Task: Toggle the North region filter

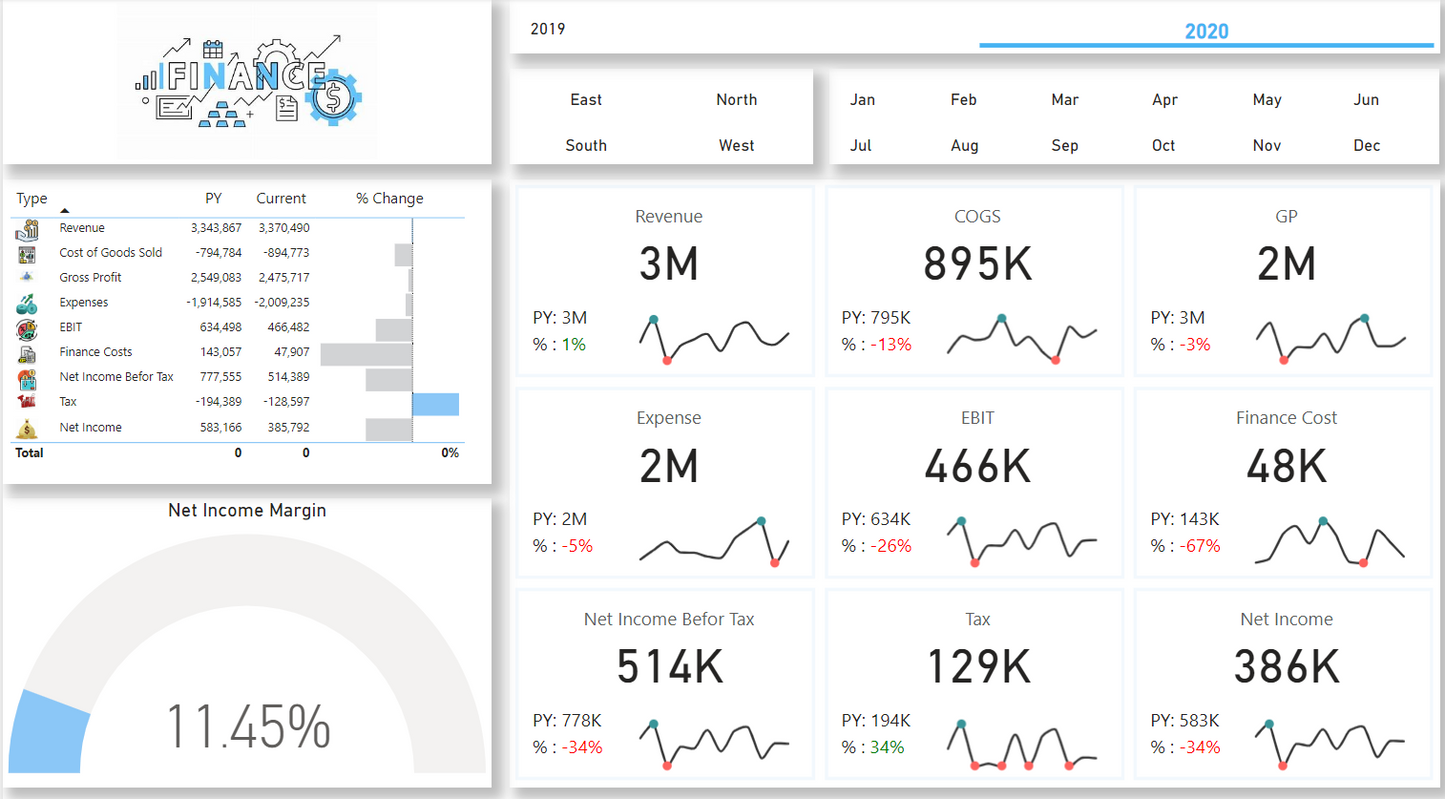Action: (x=736, y=99)
